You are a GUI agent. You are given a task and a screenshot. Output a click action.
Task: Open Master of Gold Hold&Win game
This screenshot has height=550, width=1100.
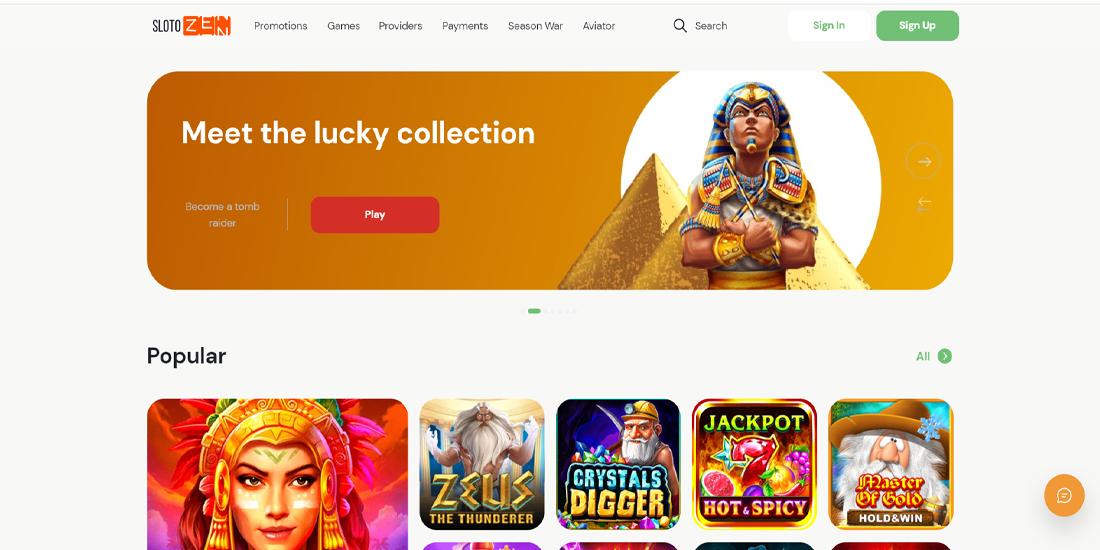pos(891,464)
